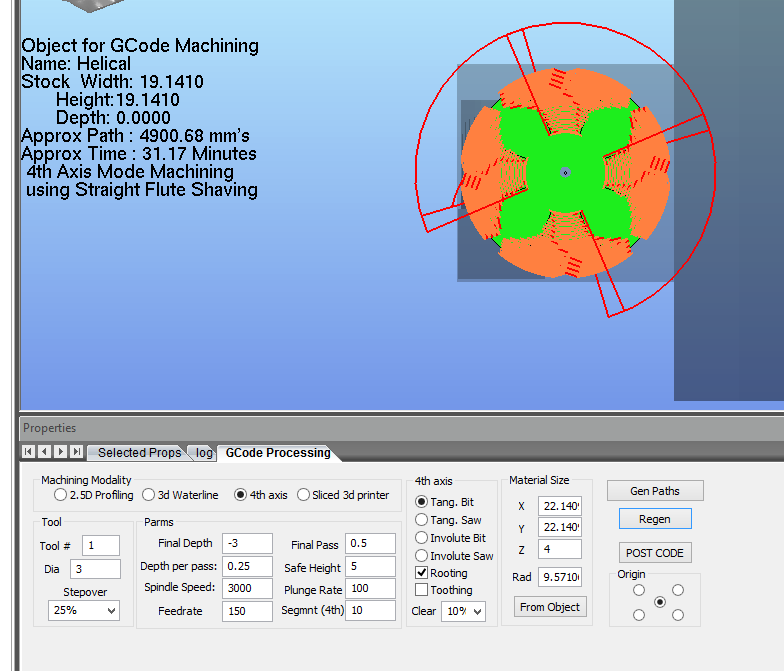Click the gear center point marker
This screenshot has width=784, height=671.
[x=566, y=172]
